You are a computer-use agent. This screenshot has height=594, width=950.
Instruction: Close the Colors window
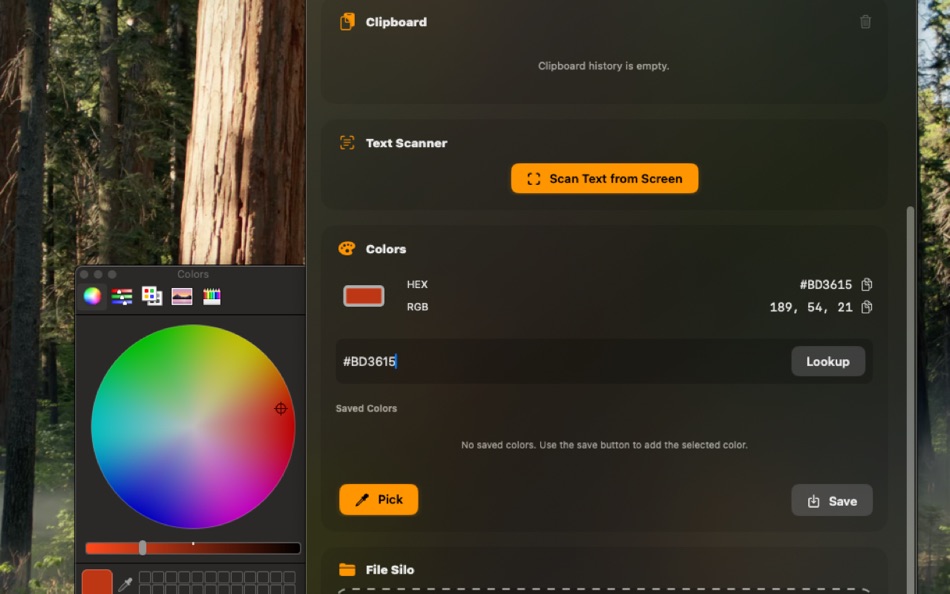[x=84, y=275]
